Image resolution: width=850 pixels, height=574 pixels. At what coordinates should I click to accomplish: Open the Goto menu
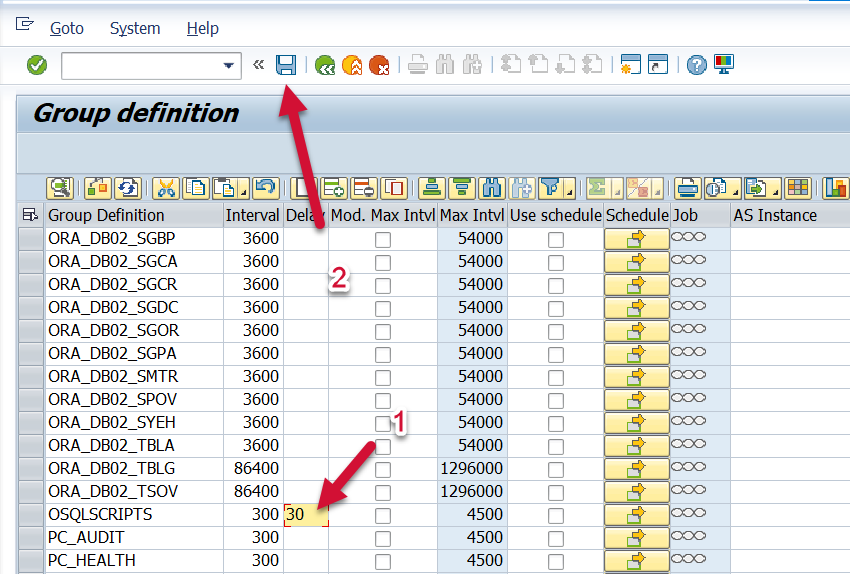67,29
